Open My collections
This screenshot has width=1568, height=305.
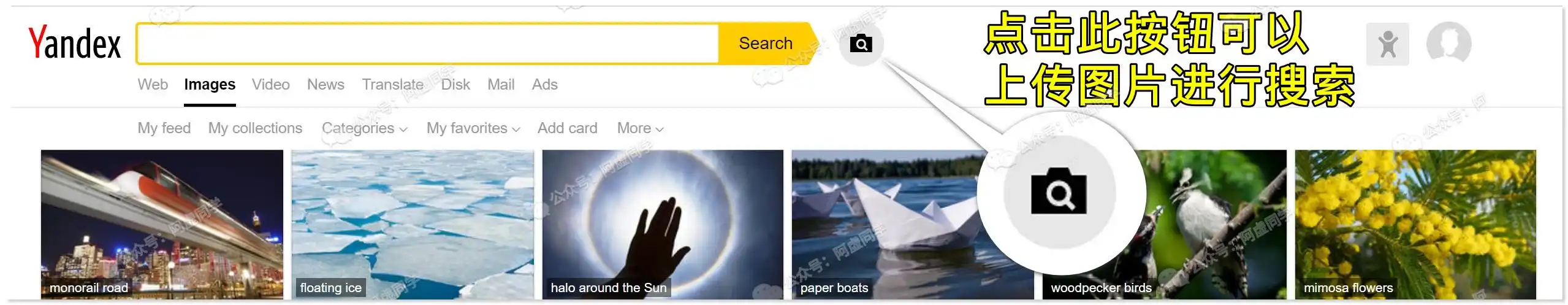click(x=255, y=128)
